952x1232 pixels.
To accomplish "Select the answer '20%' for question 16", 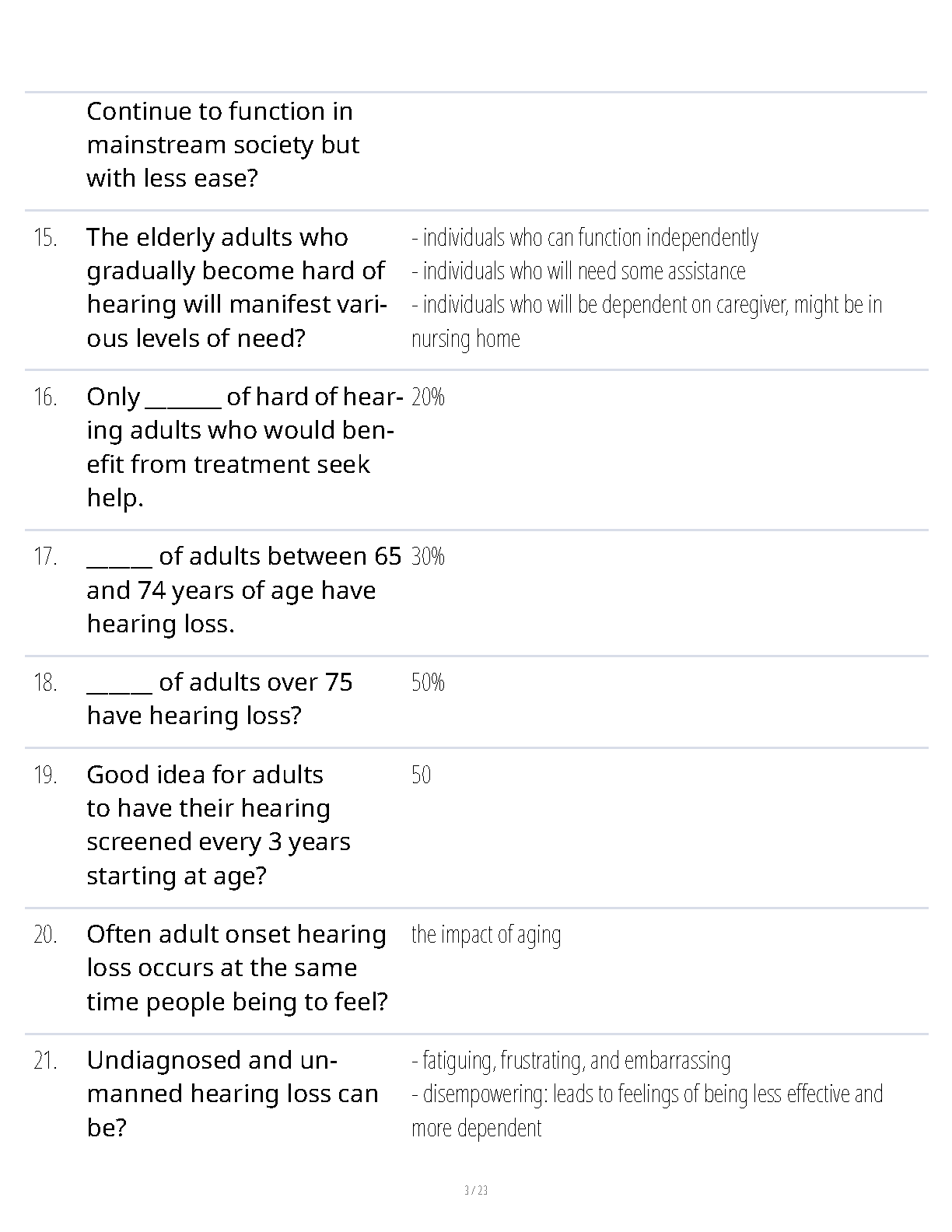I will tap(428, 397).
